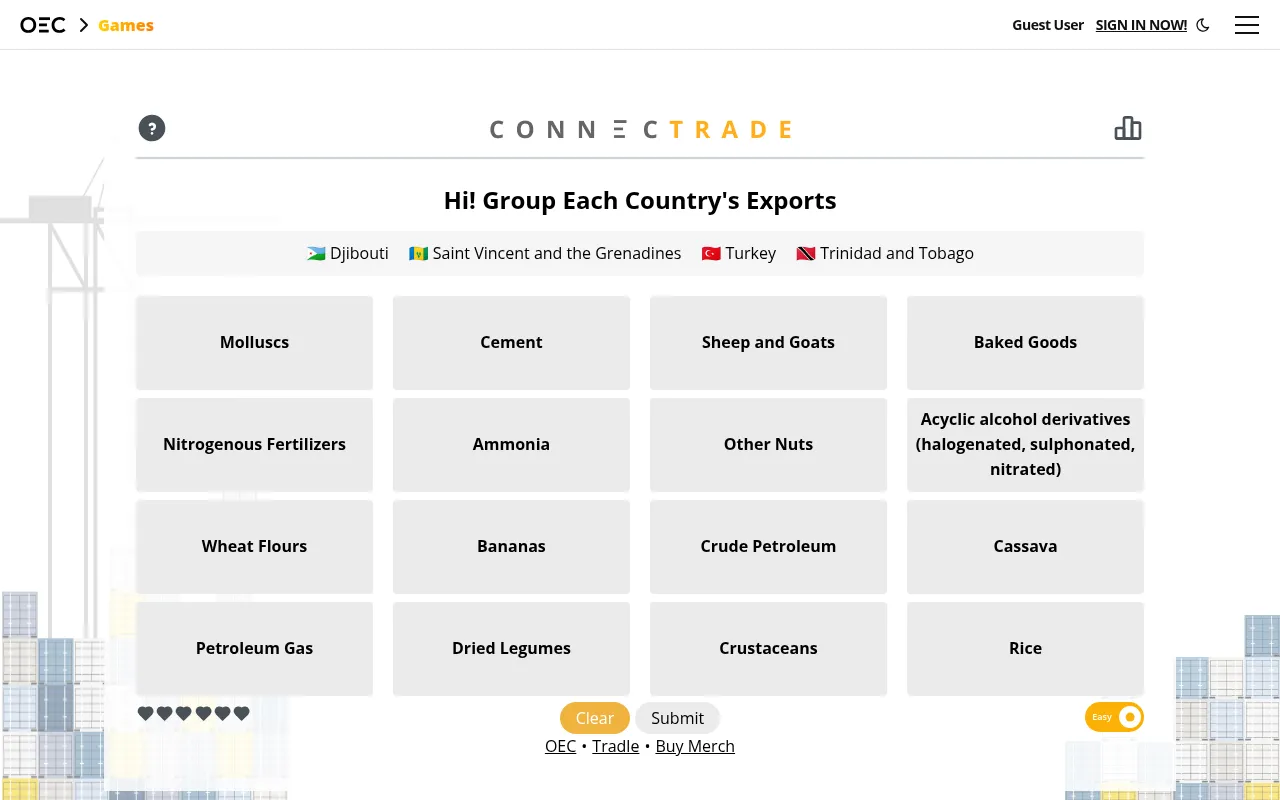Select the Sheep and Goats tile

coord(768,342)
